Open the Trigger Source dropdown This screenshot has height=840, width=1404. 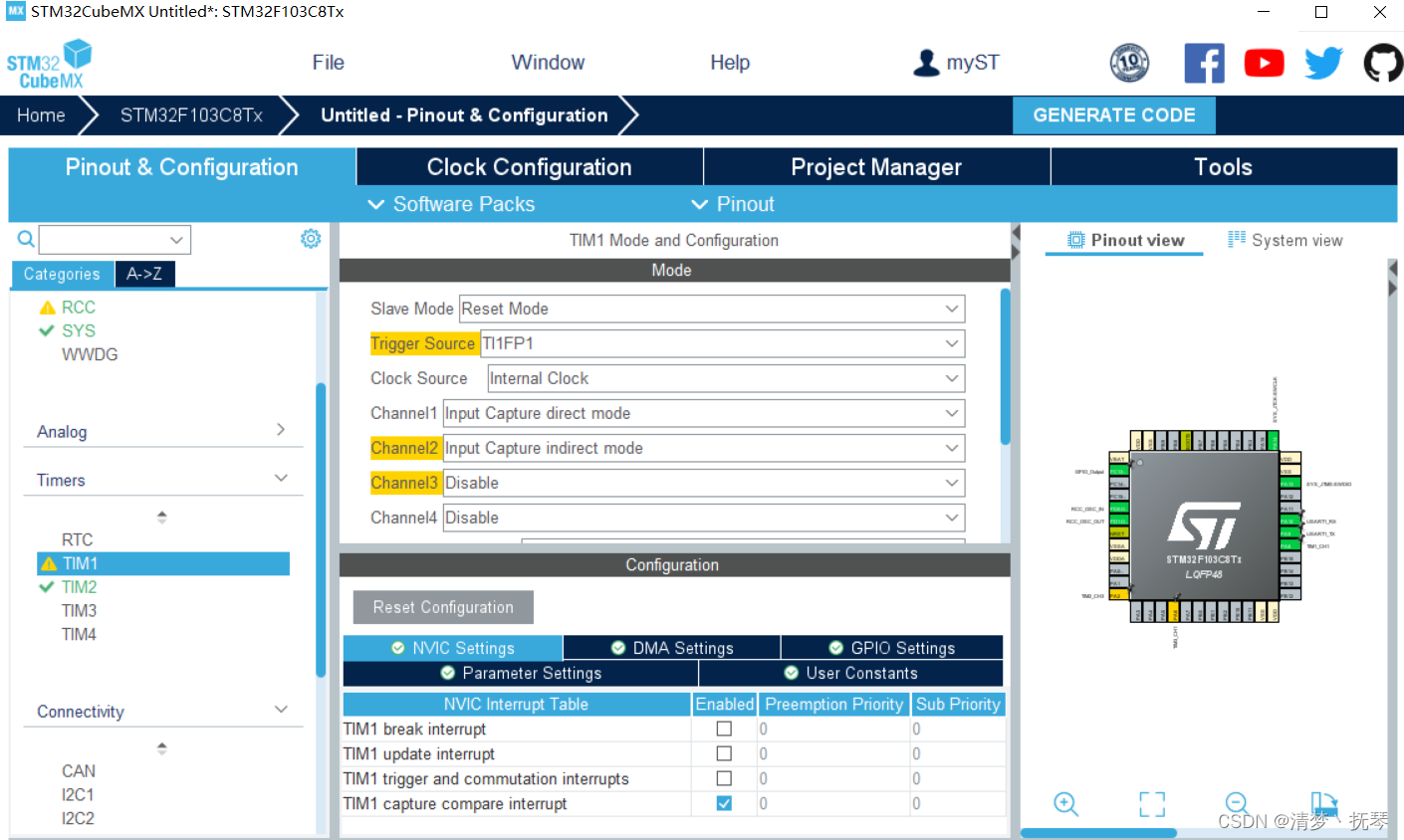click(723, 343)
